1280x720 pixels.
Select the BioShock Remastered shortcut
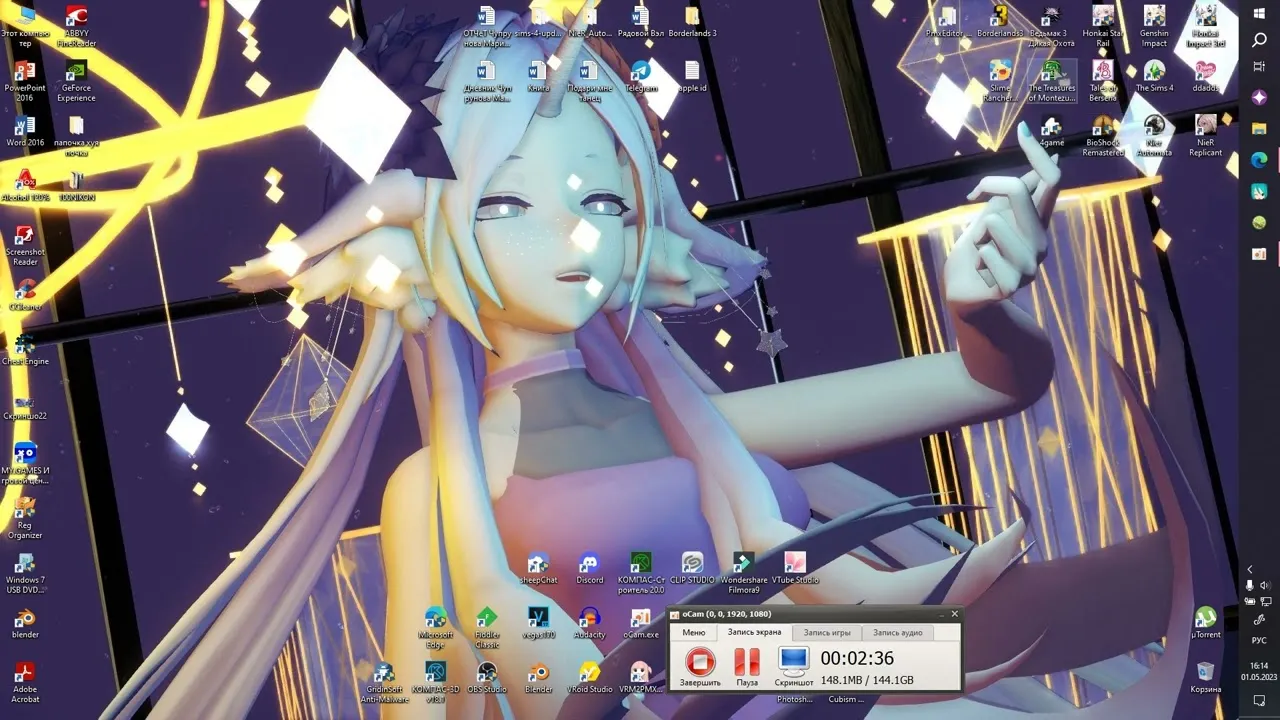point(1103,137)
